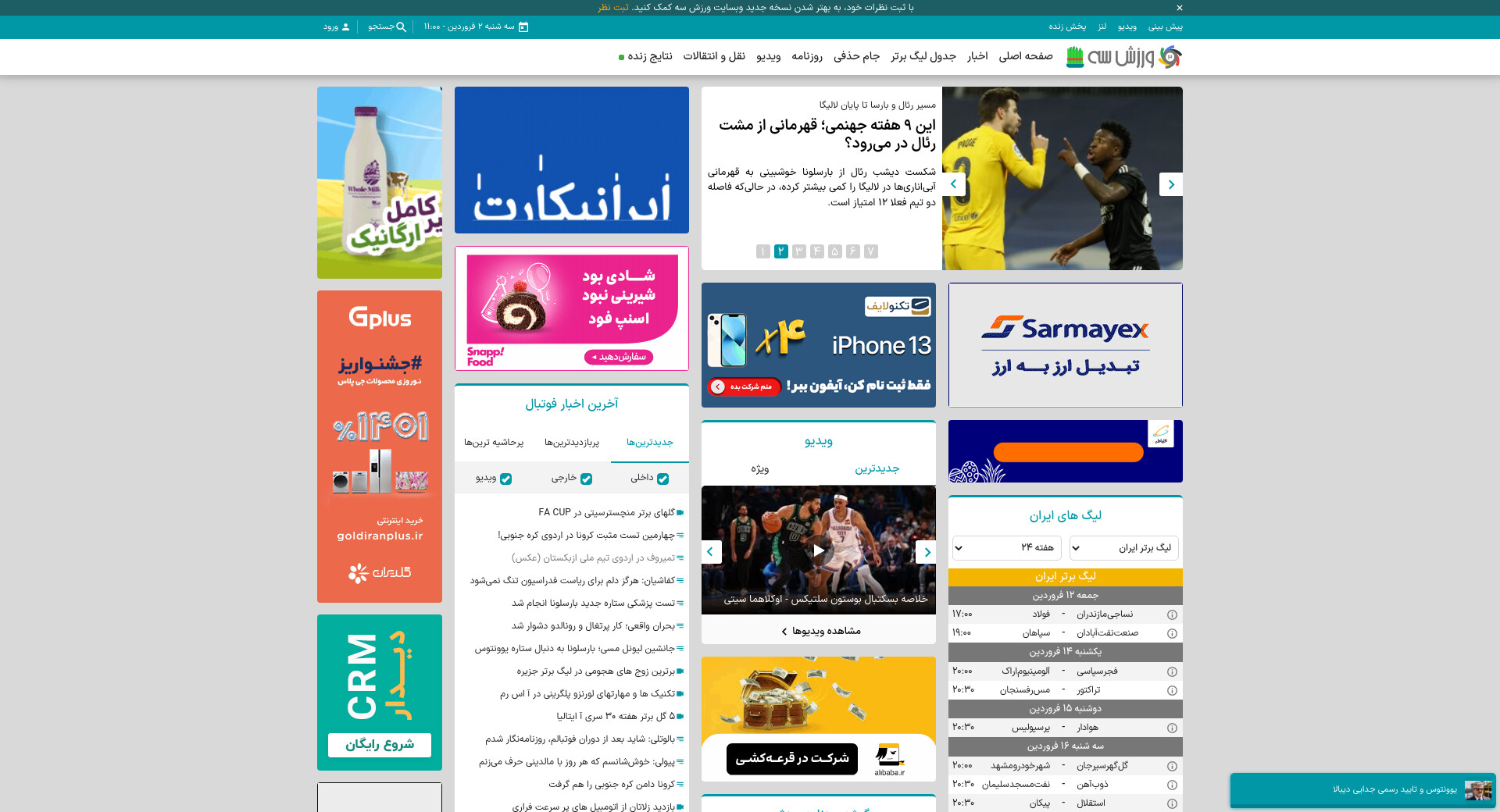Image resolution: width=1500 pixels, height=812 pixels.
Task: Open info icon for گل‌گهرسیرجان - شهرخودرومشهد match
Action: pos(1172,766)
